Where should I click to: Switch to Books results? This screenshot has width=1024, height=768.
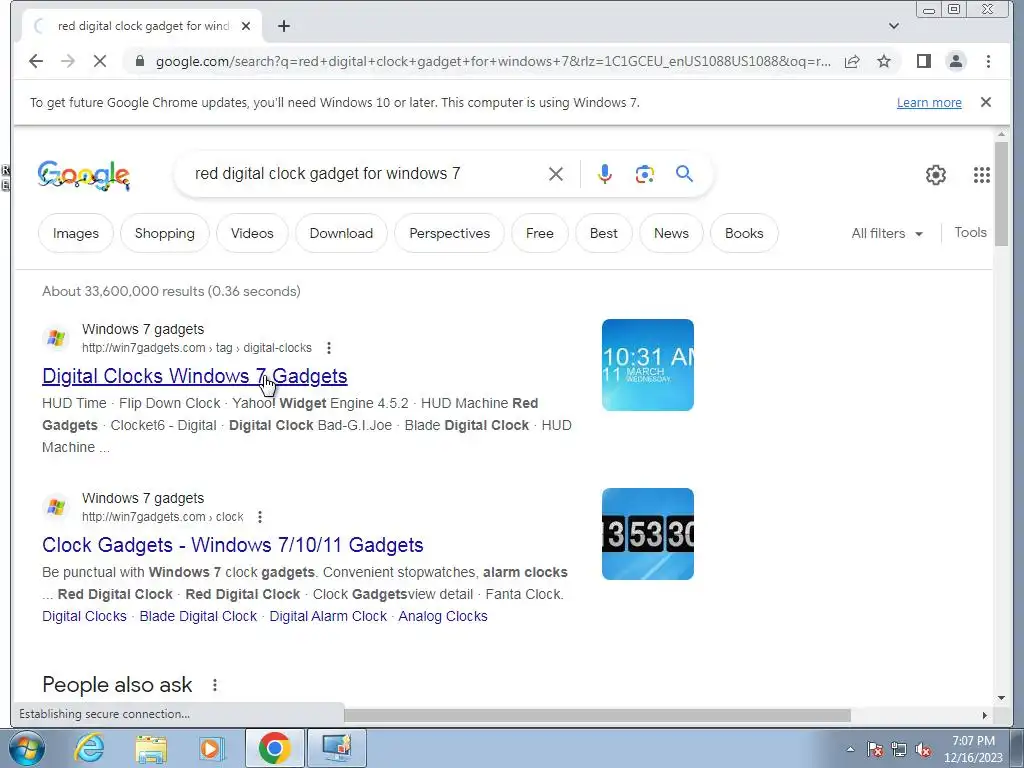[x=744, y=233]
